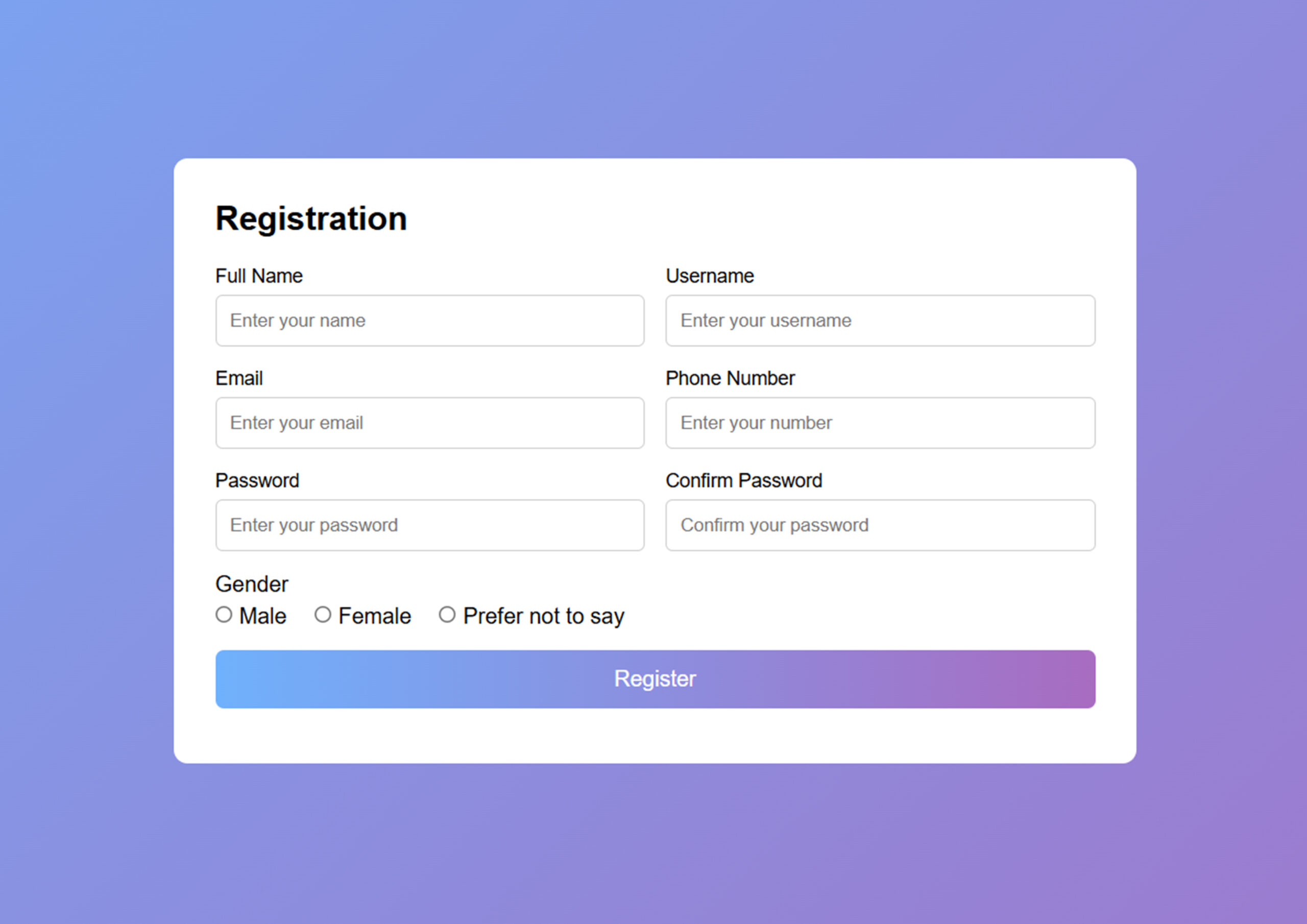Click the Male option text
Screen dimensions: 1307x924
point(262,616)
